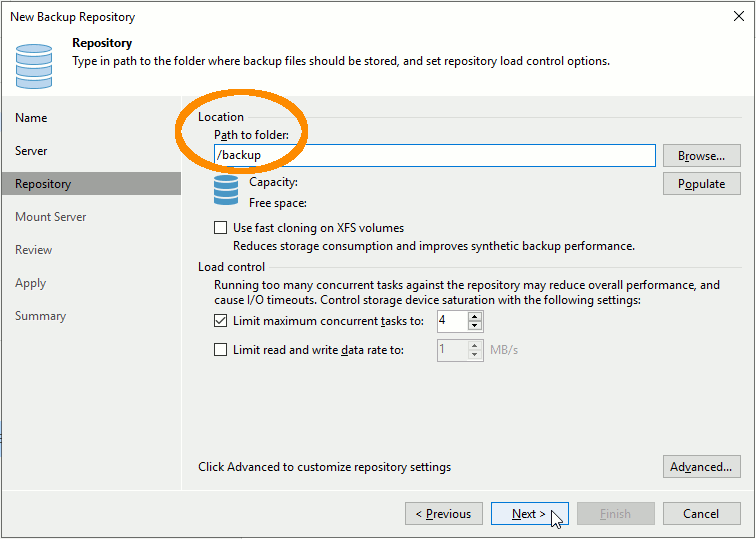The image size is (756, 539).
Task: Click the Browse button
Action: [701, 156]
